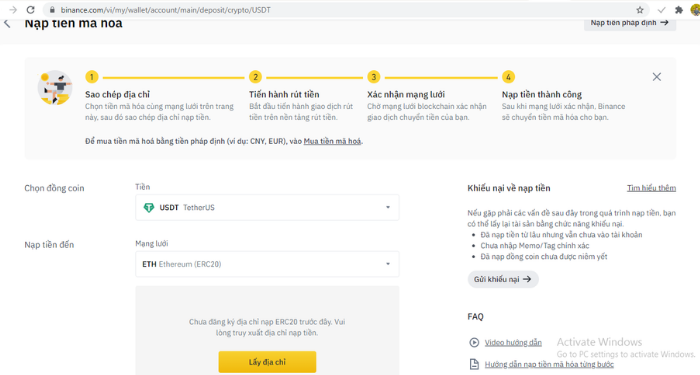Close the deposit steps banner

click(657, 77)
